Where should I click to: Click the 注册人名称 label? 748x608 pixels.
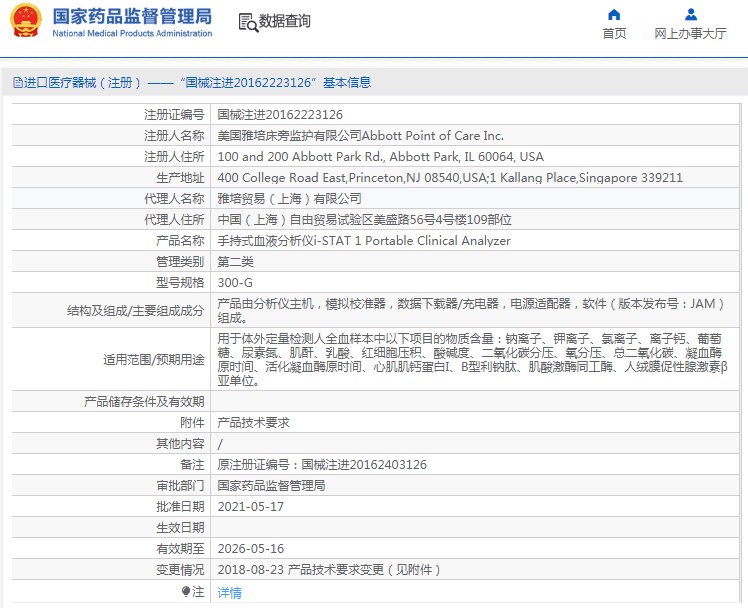[174, 135]
